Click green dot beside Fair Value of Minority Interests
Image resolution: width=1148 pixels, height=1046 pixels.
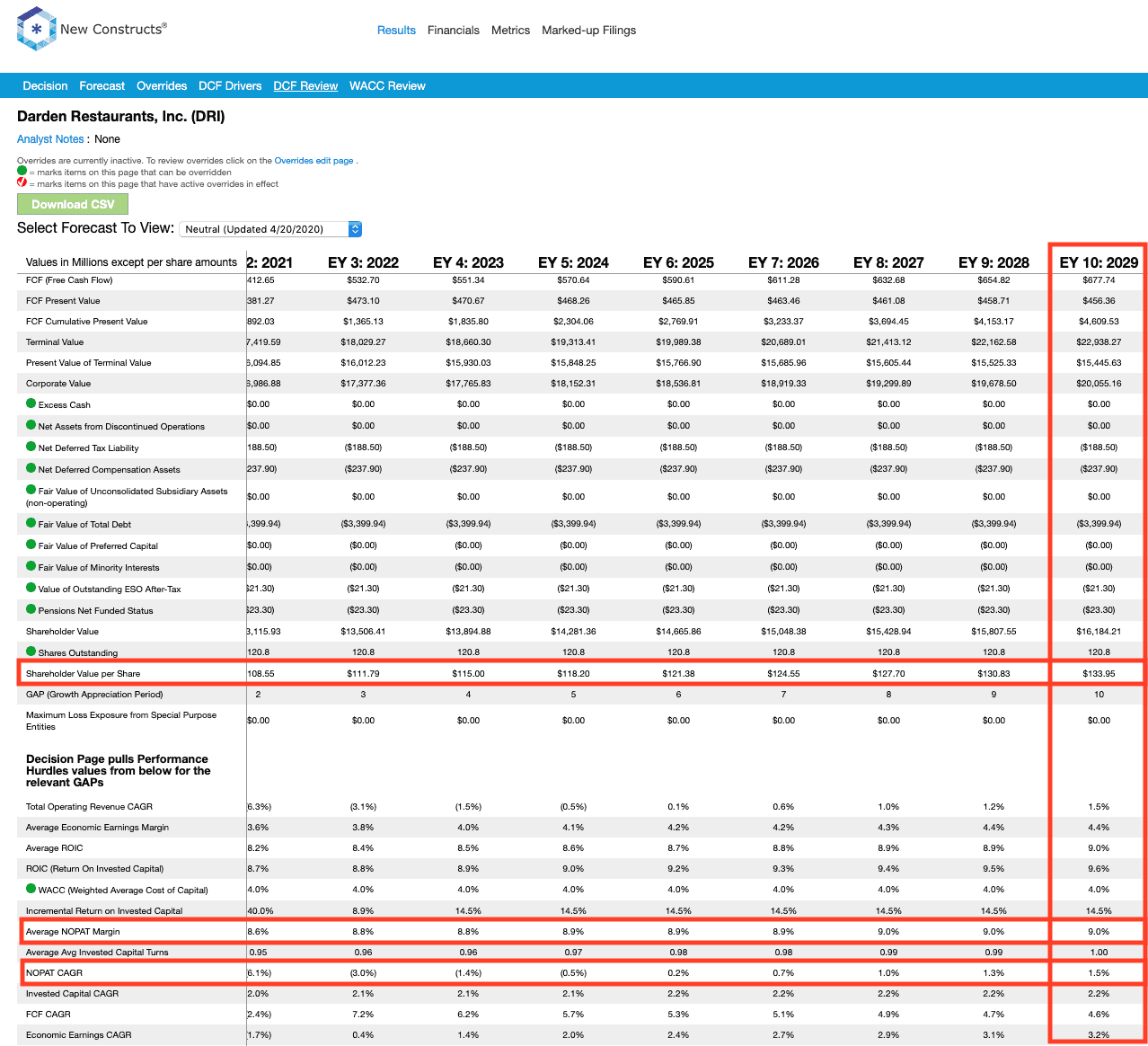31,566
